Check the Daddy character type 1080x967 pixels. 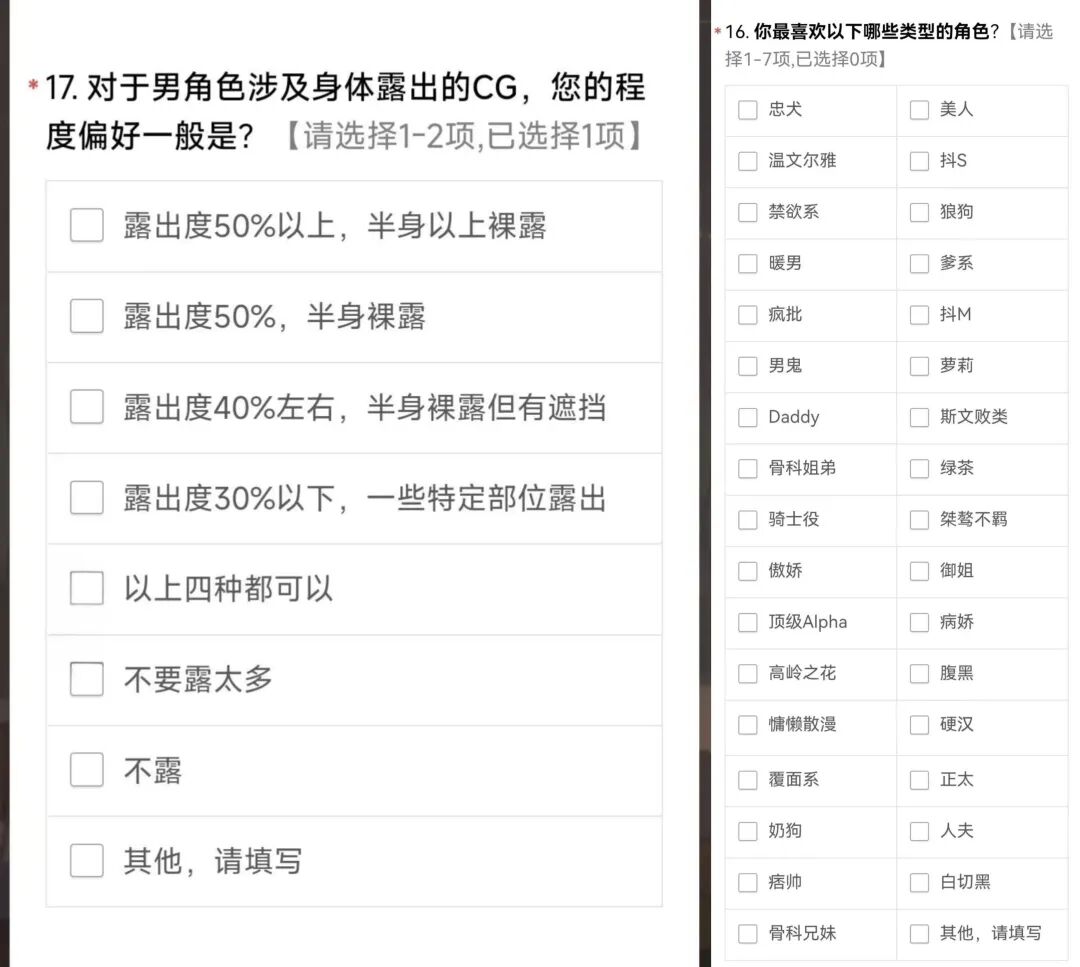pyautogui.click(x=747, y=417)
